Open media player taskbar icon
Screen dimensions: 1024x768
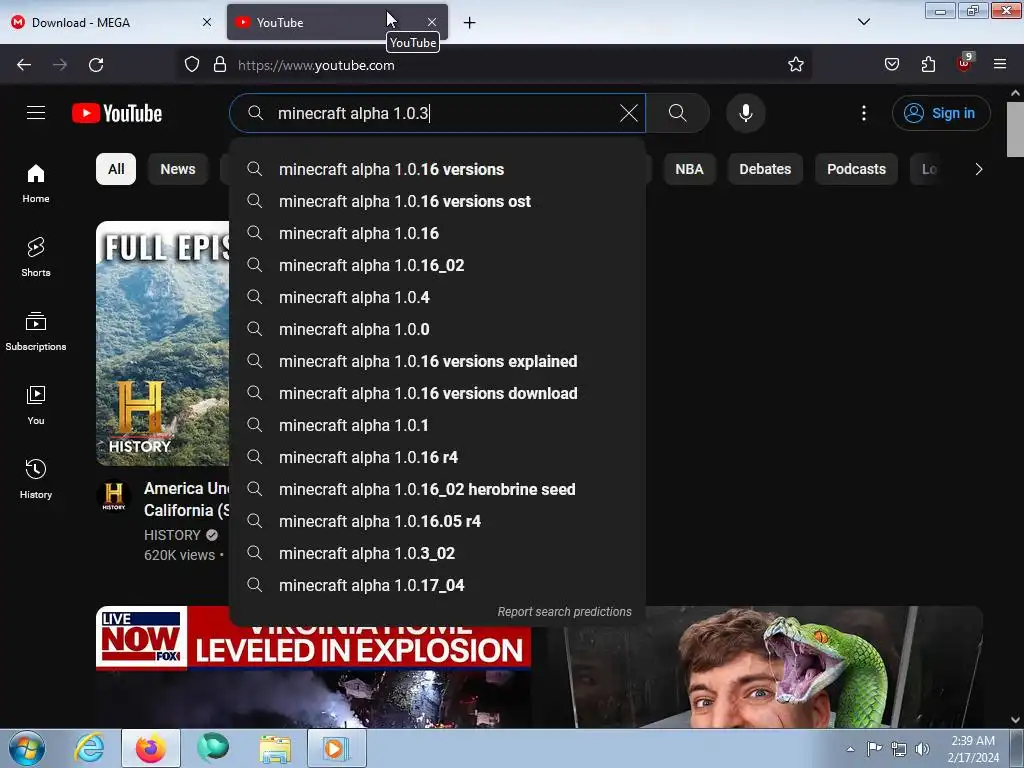pyautogui.click(x=336, y=748)
